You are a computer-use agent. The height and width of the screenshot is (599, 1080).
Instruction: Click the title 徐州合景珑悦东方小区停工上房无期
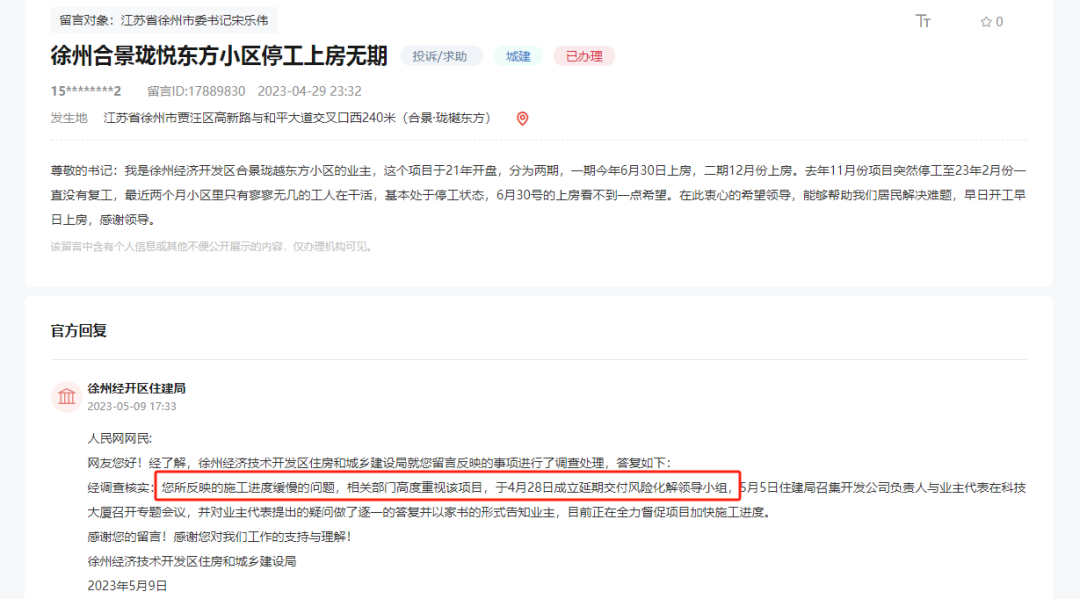tap(219, 56)
